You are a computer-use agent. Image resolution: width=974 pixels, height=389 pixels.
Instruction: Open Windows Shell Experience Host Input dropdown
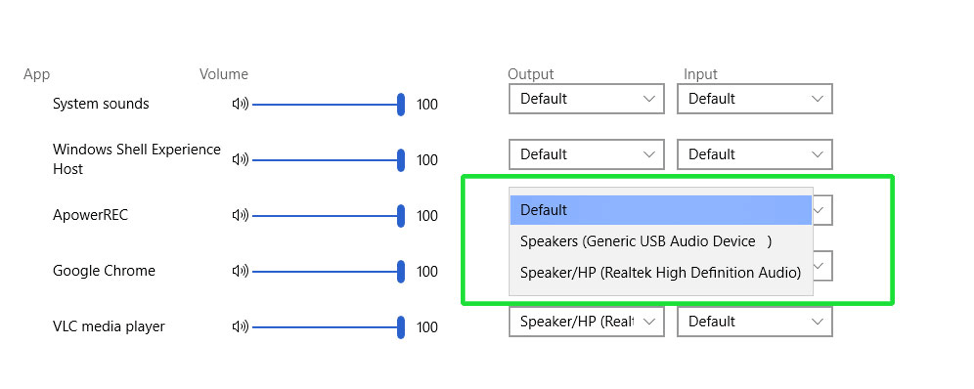click(x=755, y=154)
